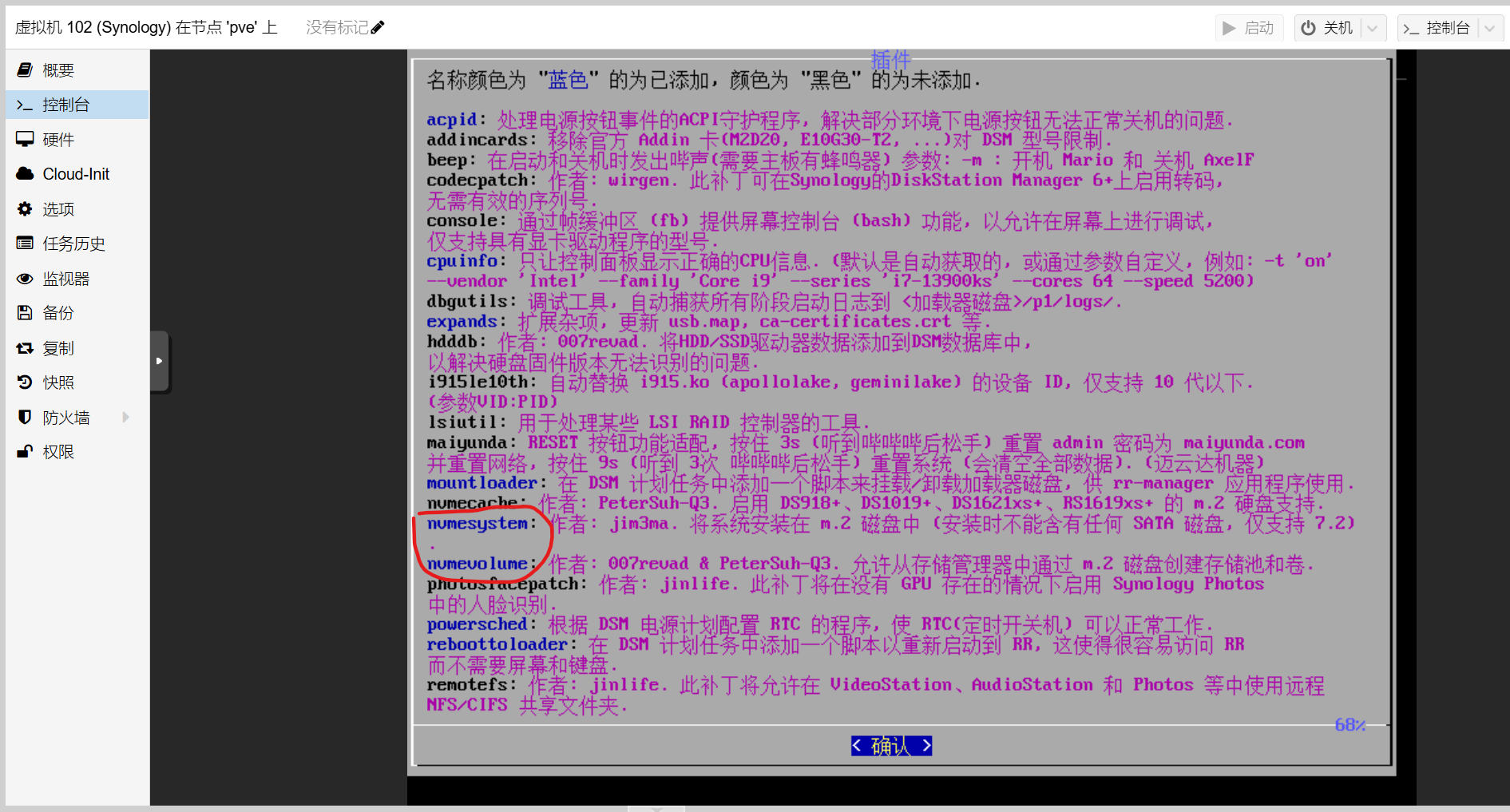
Task: Click the 68% scroll indicator
Action: pyautogui.click(x=1349, y=725)
